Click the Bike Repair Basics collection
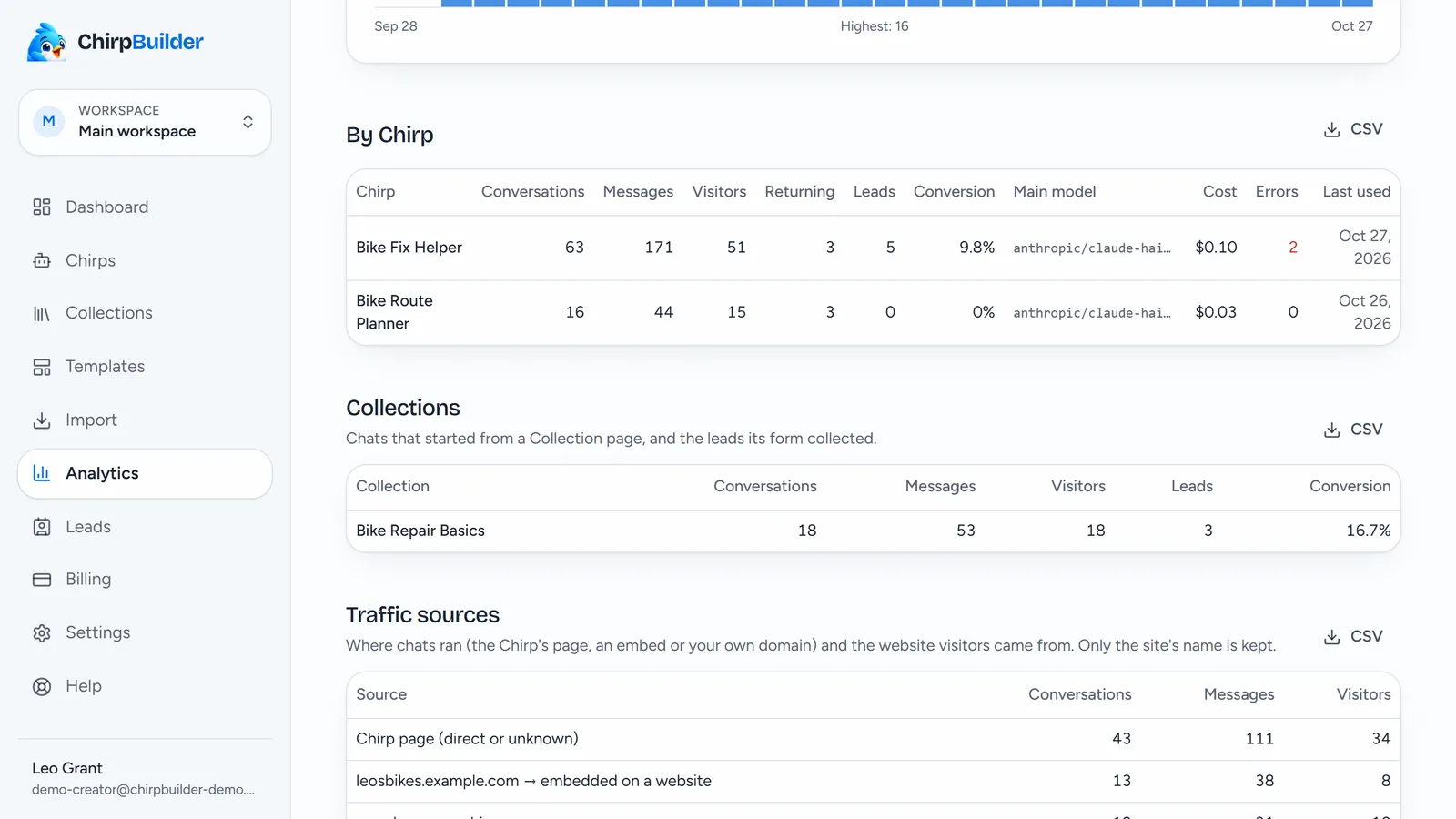This screenshot has width=1456, height=819. point(420,531)
